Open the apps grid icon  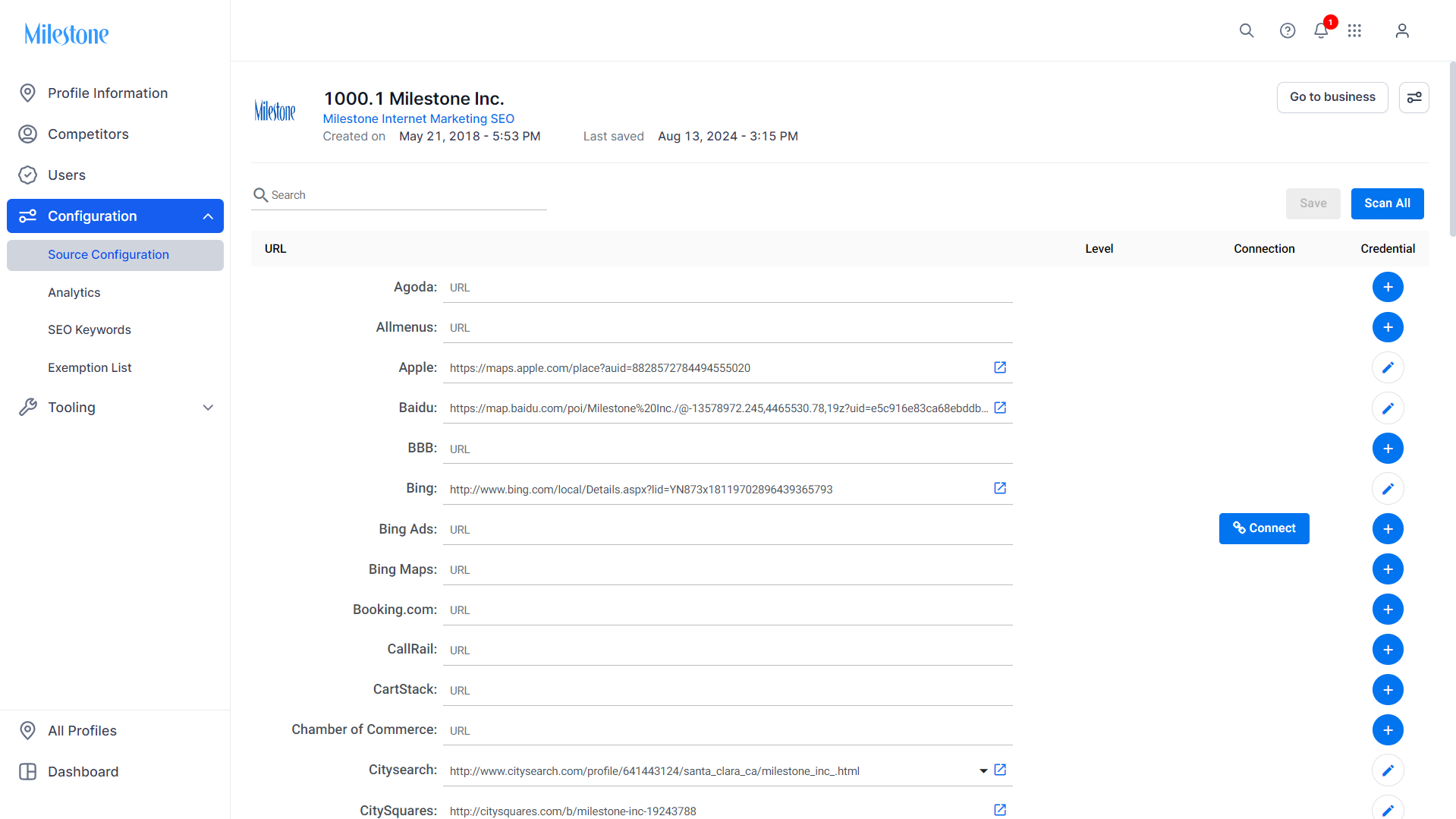[x=1354, y=30]
